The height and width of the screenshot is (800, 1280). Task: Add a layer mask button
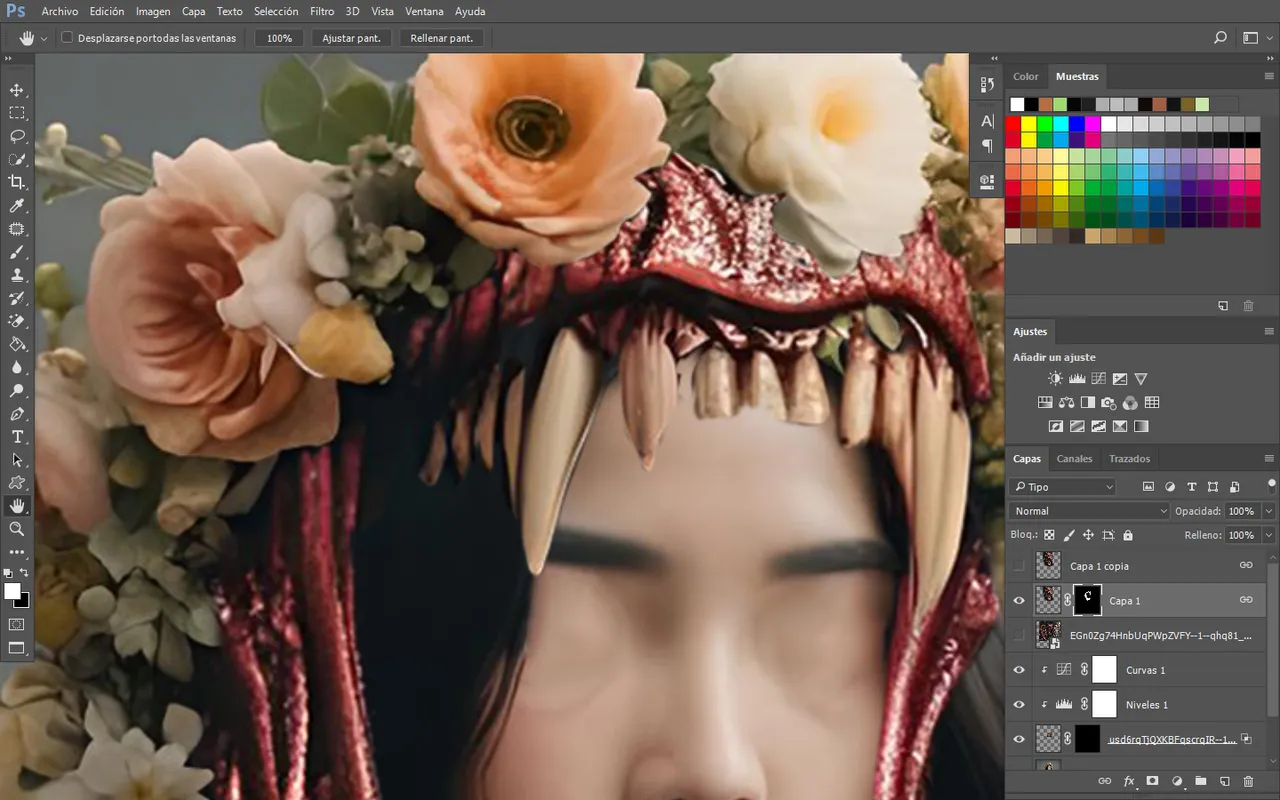coord(1152,781)
